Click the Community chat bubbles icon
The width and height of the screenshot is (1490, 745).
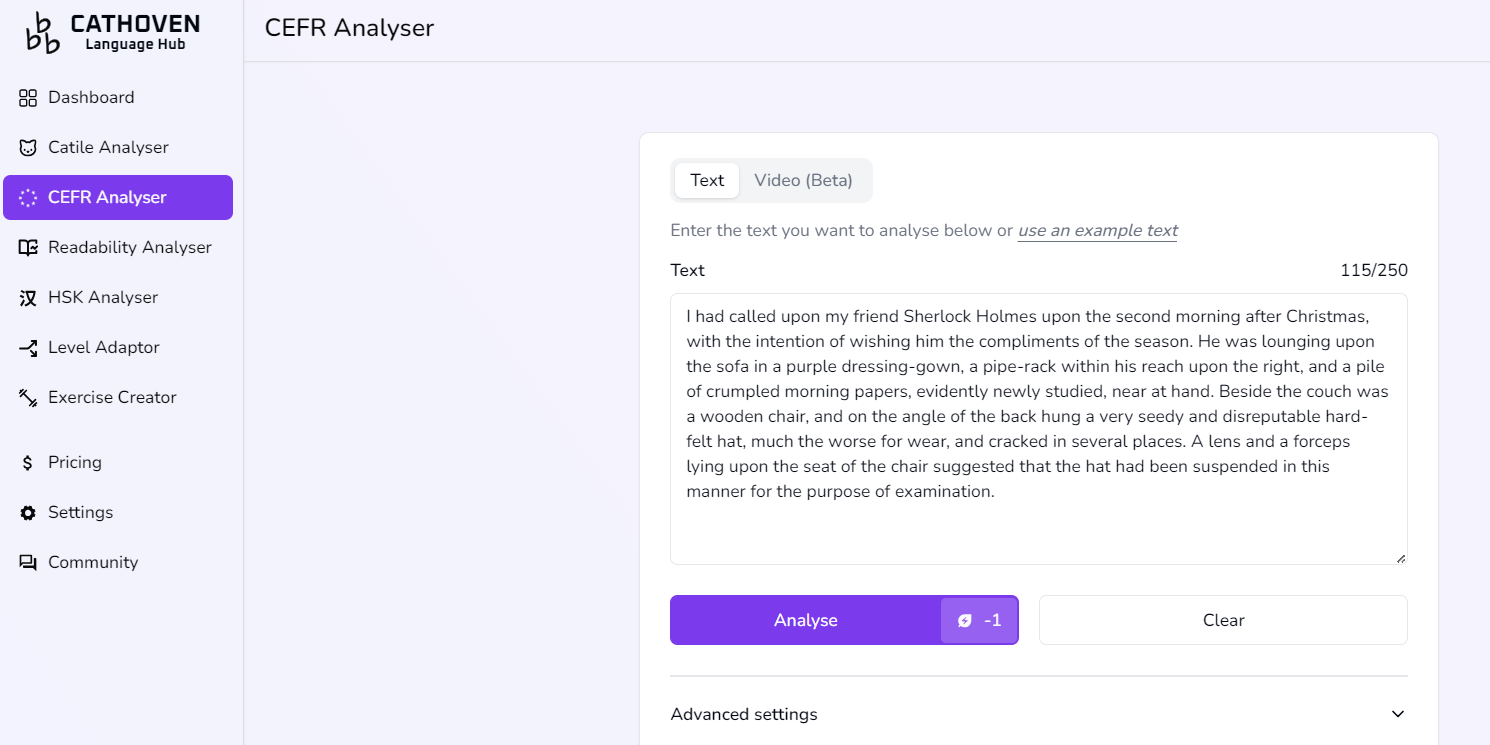[28, 563]
